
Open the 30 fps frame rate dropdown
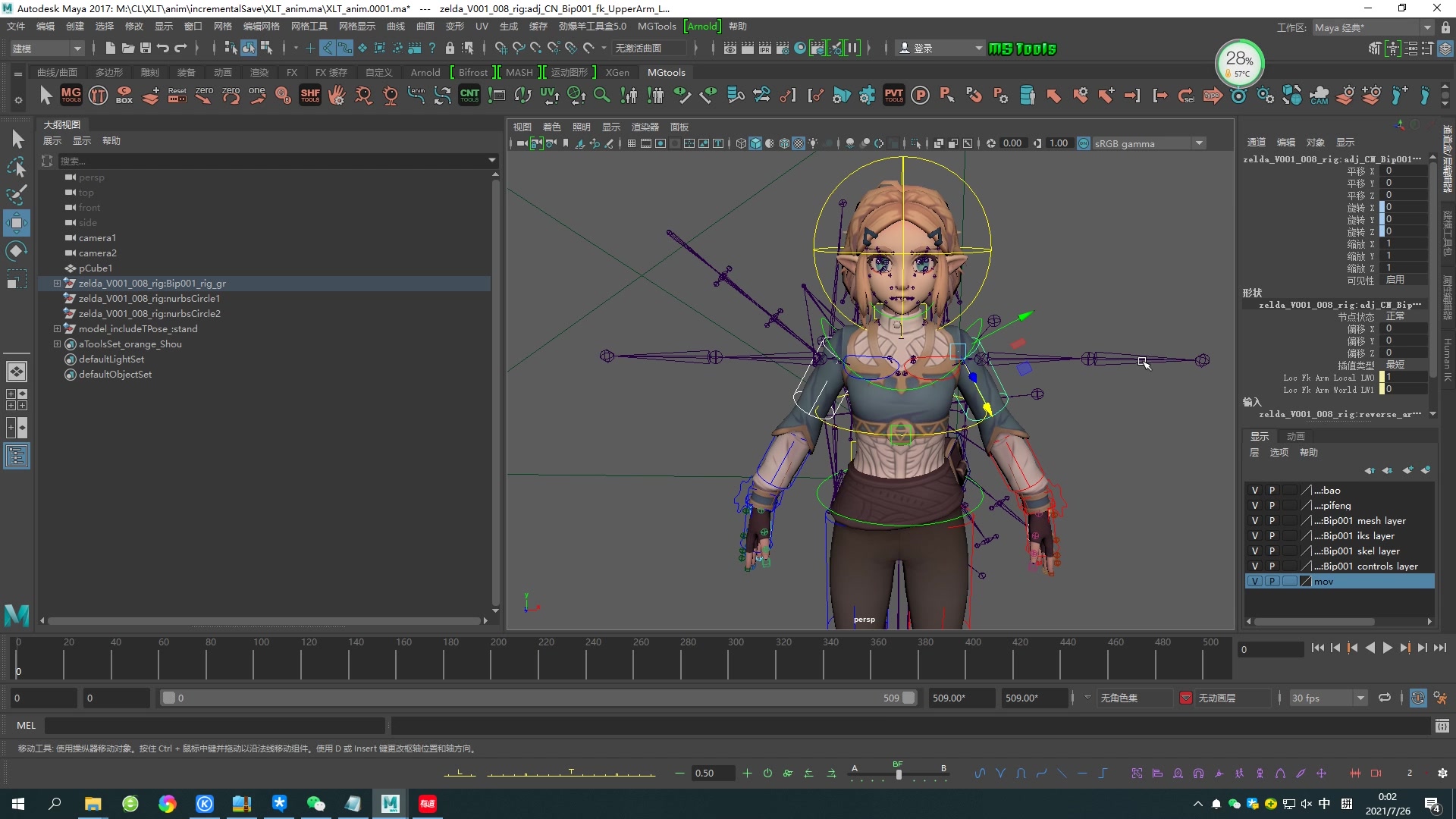tap(1327, 698)
